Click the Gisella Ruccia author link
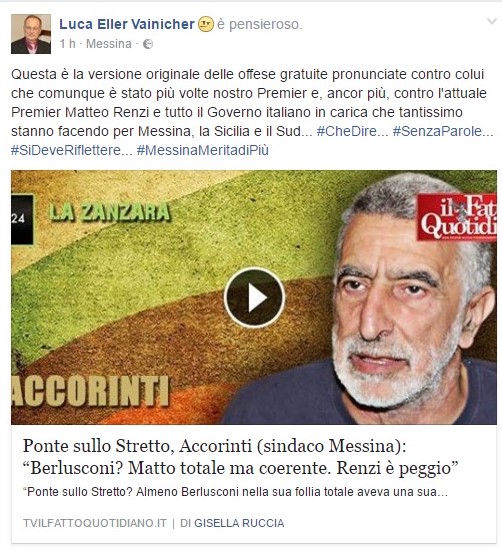 (239, 523)
